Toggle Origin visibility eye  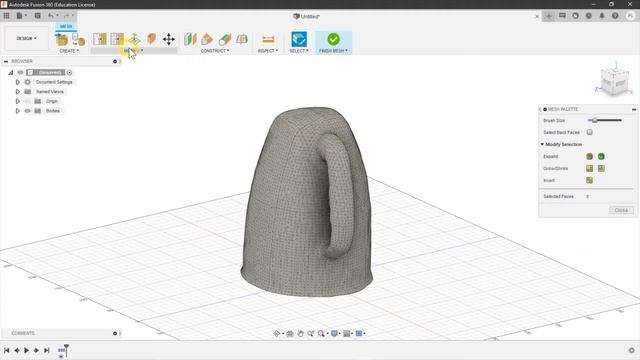(28, 101)
